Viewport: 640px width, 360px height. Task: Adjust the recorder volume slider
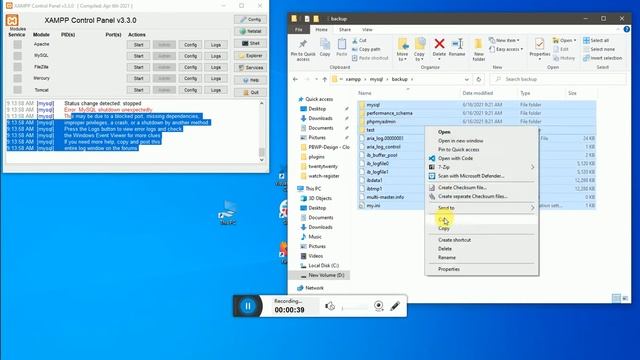point(355,307)
